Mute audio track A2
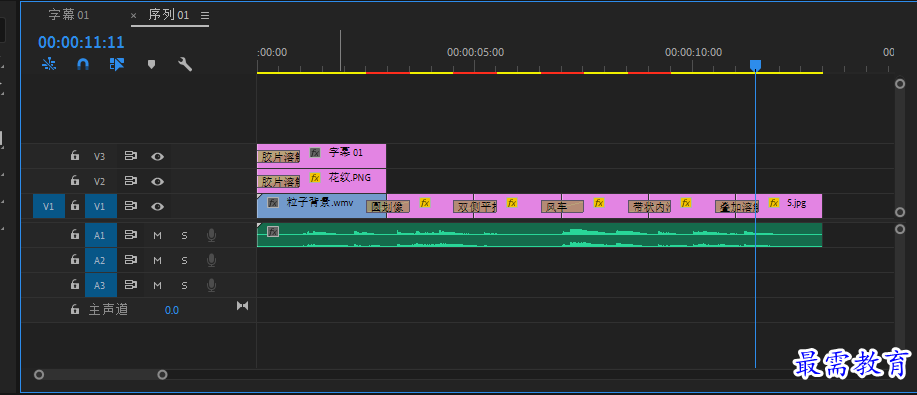 [157, 260]
